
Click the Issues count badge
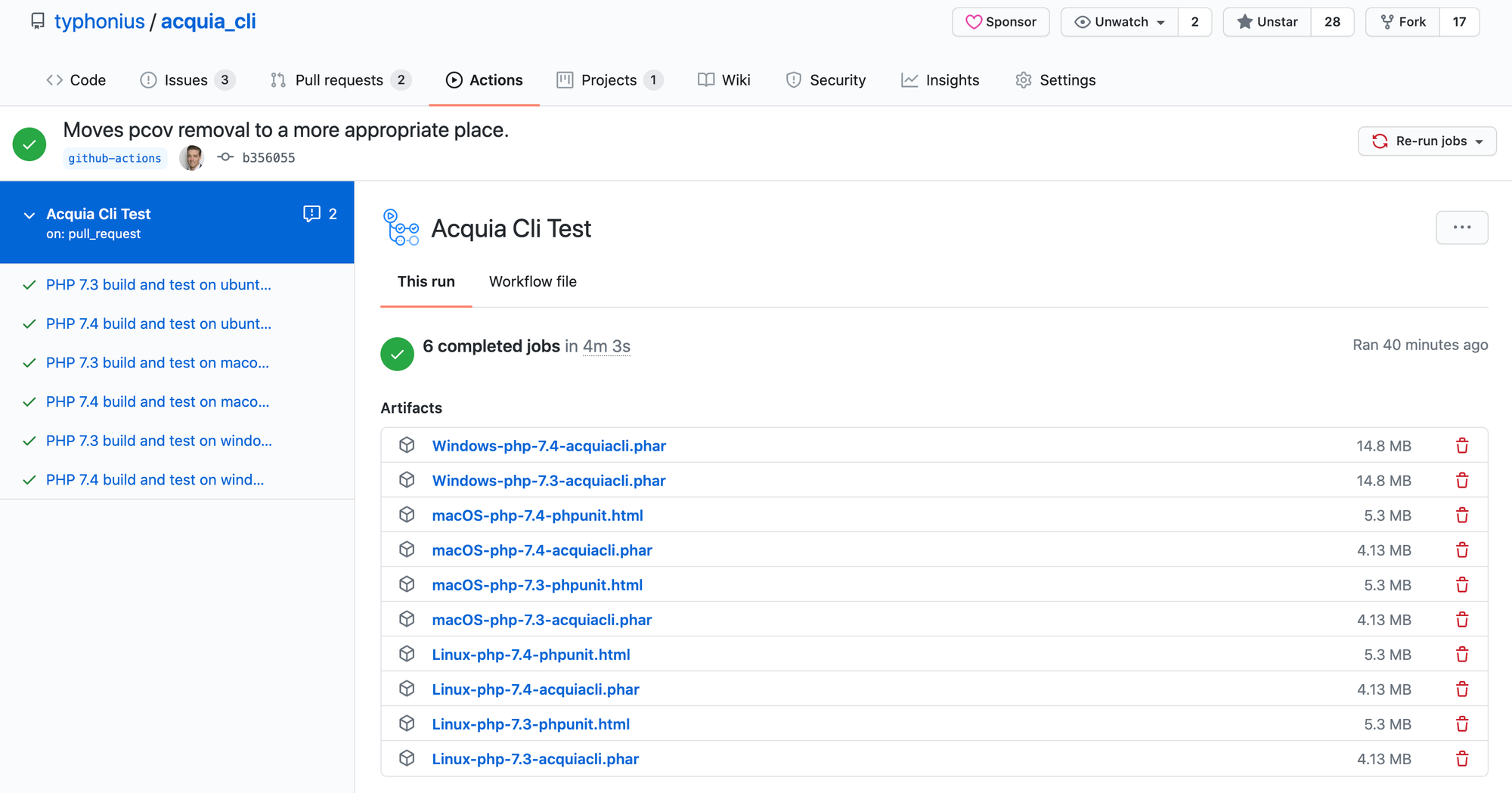pyautogui.click(x=225, y=79)
